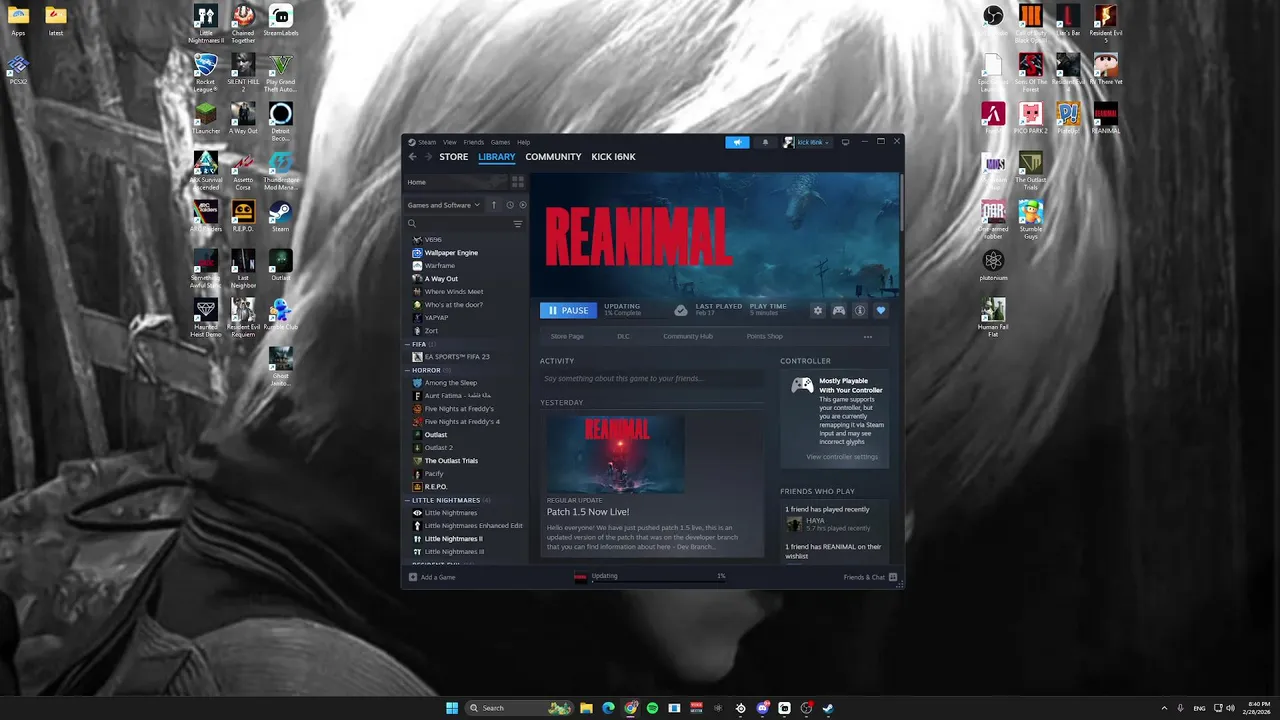Click the sort ascending arrow icon
The width and height of the screenshot is (1280, 720).
494,205
